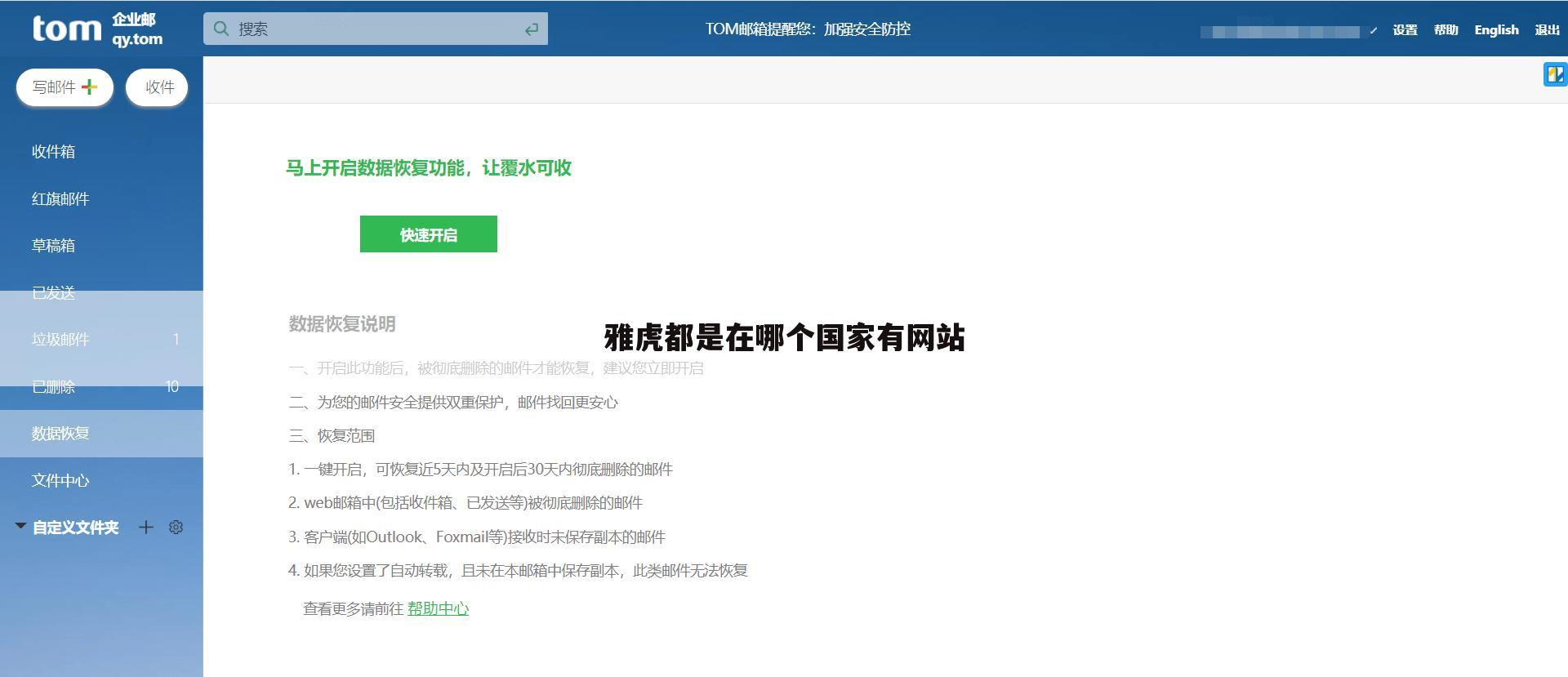Click 退出 to log out
Image resolution: width=1568 pixels, height=677 pixels.
(x=1547, y=30)
